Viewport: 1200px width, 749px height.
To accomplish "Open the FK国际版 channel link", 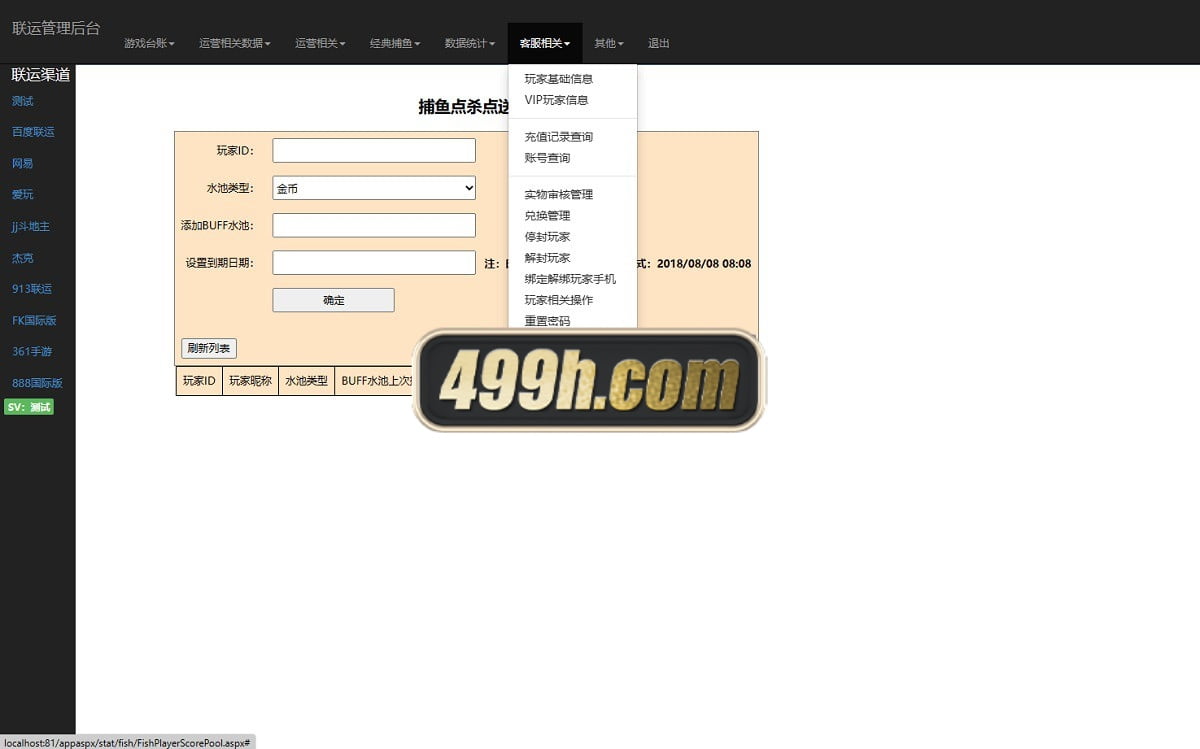I will (x=34, y=321).
